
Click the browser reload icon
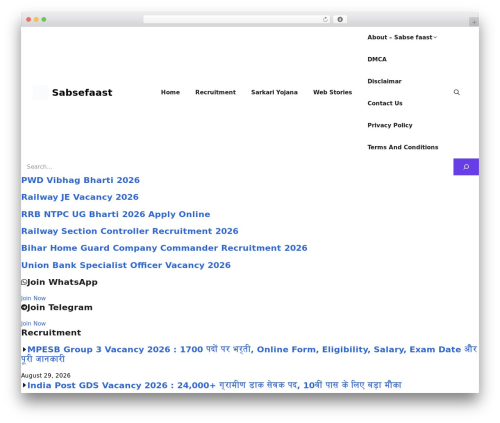click(x=325, y=19)
